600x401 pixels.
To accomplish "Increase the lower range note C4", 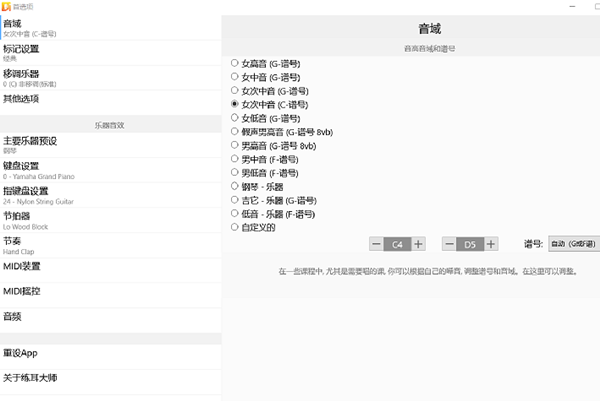I will click(x=419, y=243).
